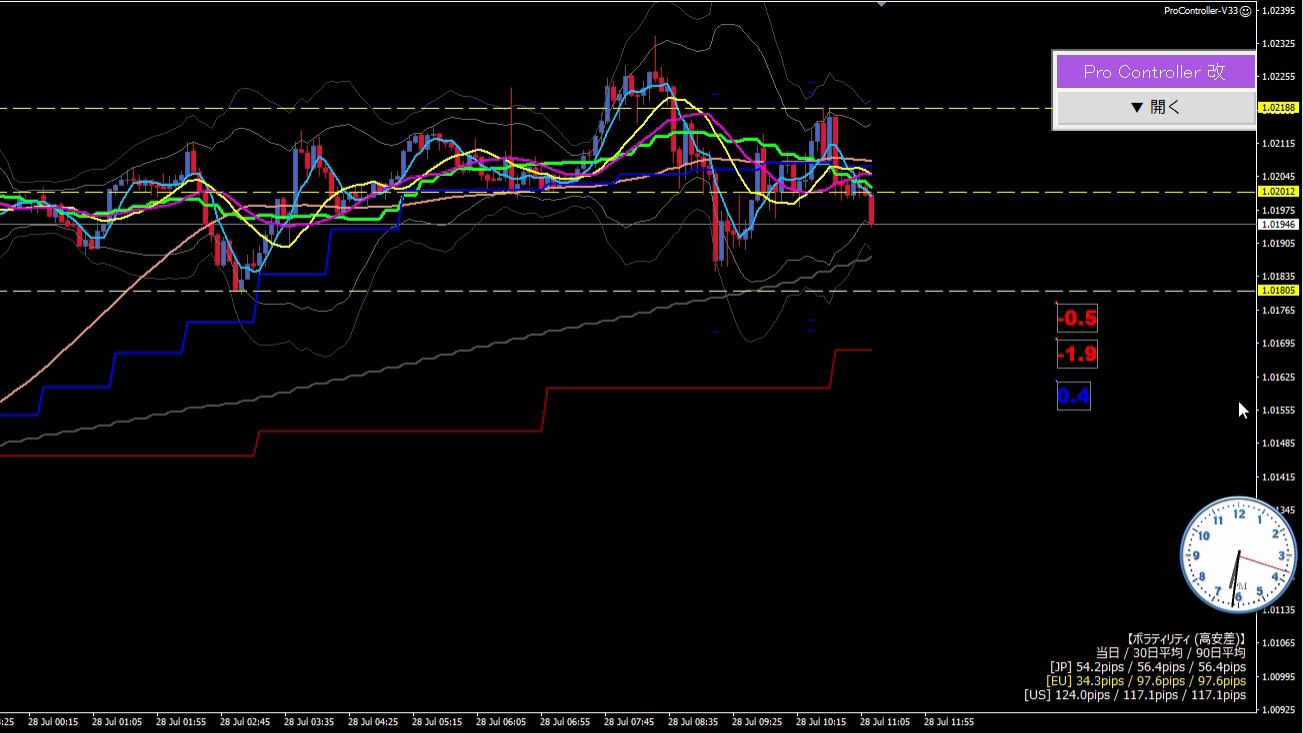Click the 1.01415 price scale value
The height and width of the screenshot is (733, 1303).
click(1279, 477)
